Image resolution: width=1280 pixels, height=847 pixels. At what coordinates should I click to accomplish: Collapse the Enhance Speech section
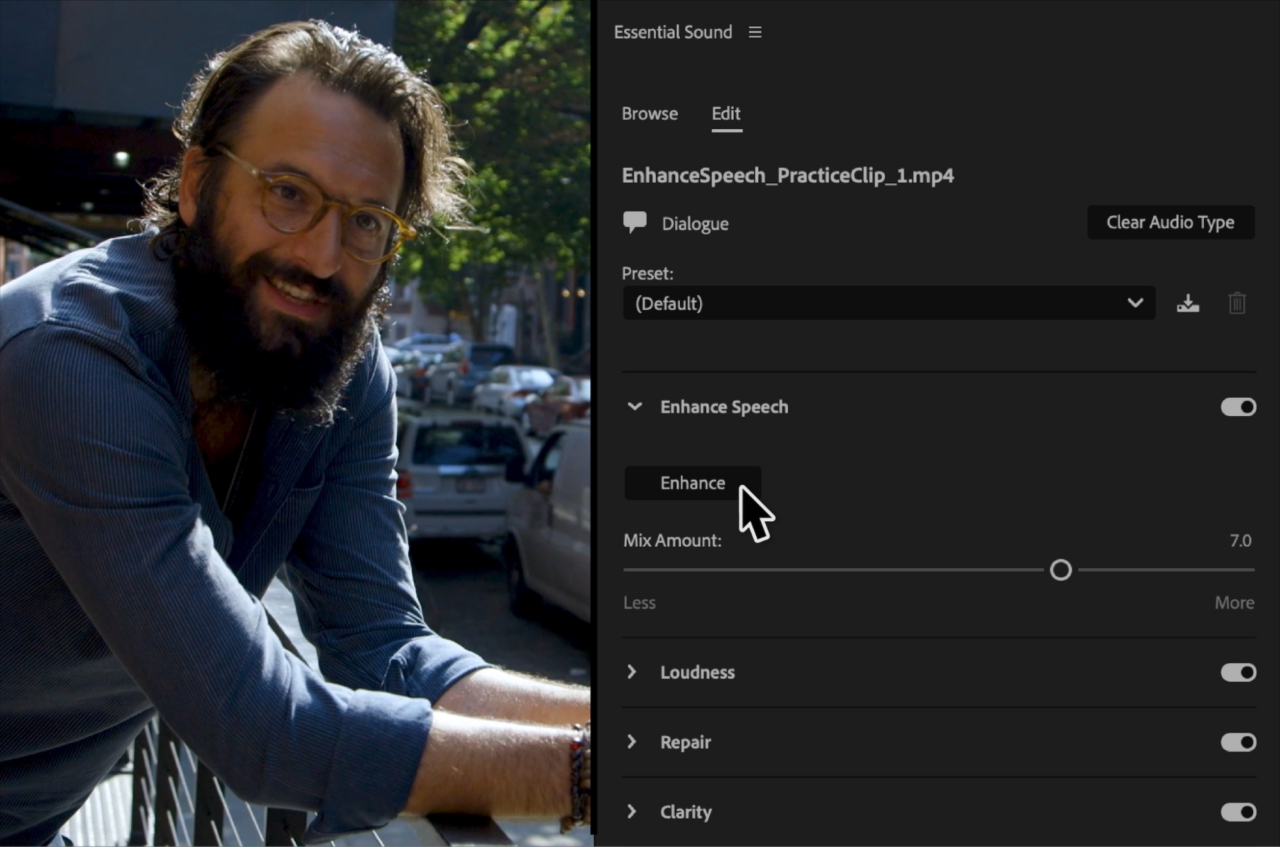point(632,407)
